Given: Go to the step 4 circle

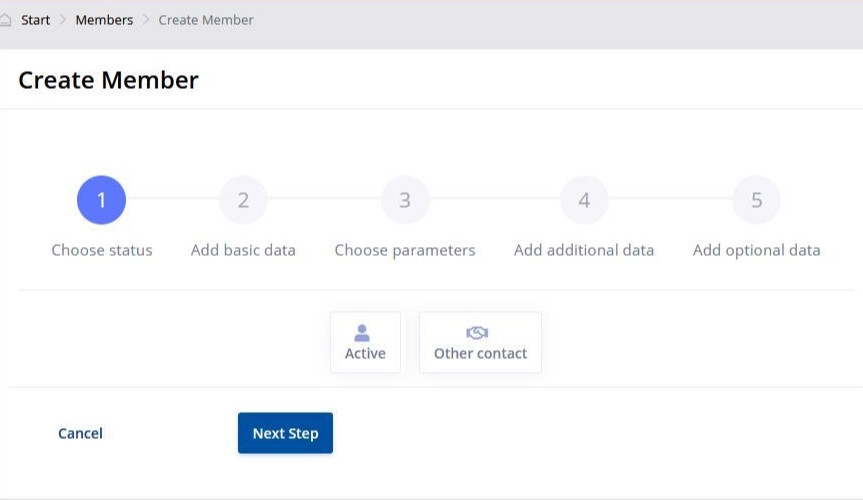Looking at the screenshot, I should pyautogui.click(x=584, y=201).
